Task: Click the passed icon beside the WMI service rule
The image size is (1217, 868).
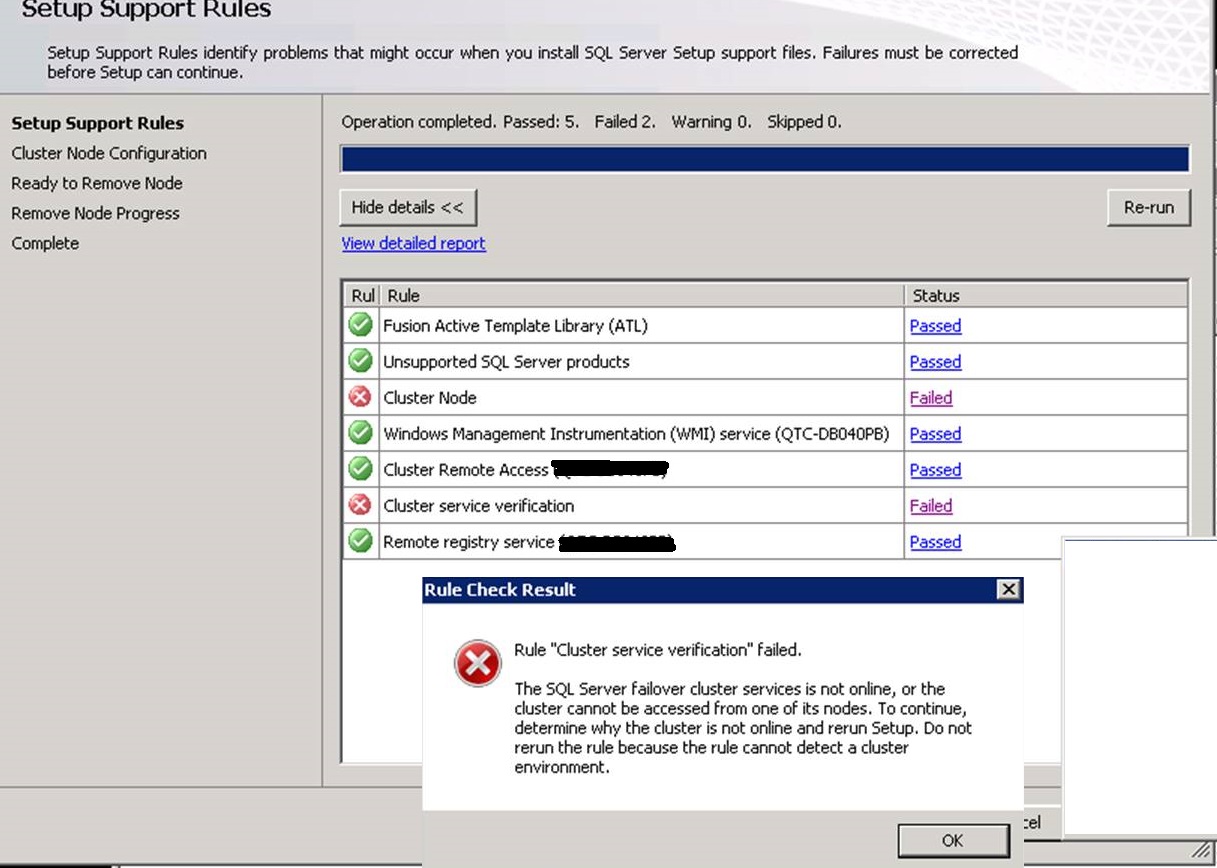Action: click(359, 433)
